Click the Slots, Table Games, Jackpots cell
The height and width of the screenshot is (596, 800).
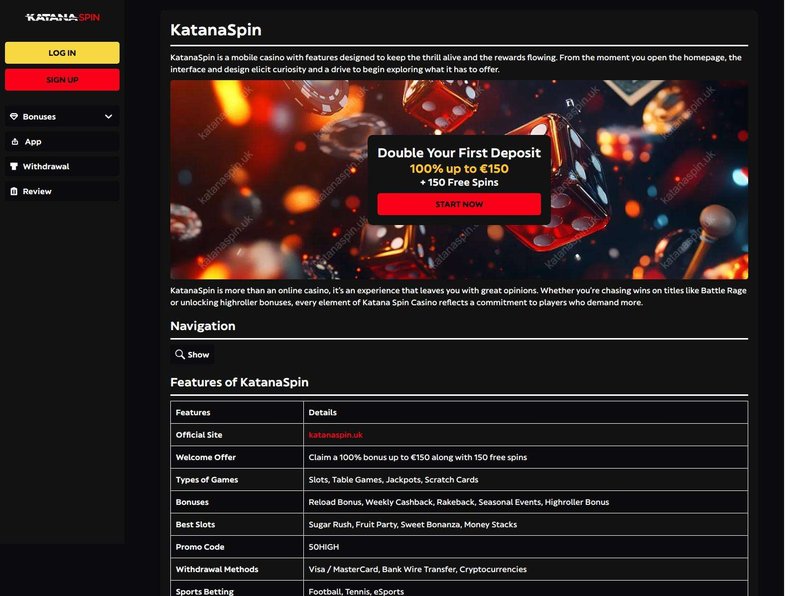[393, 480]
